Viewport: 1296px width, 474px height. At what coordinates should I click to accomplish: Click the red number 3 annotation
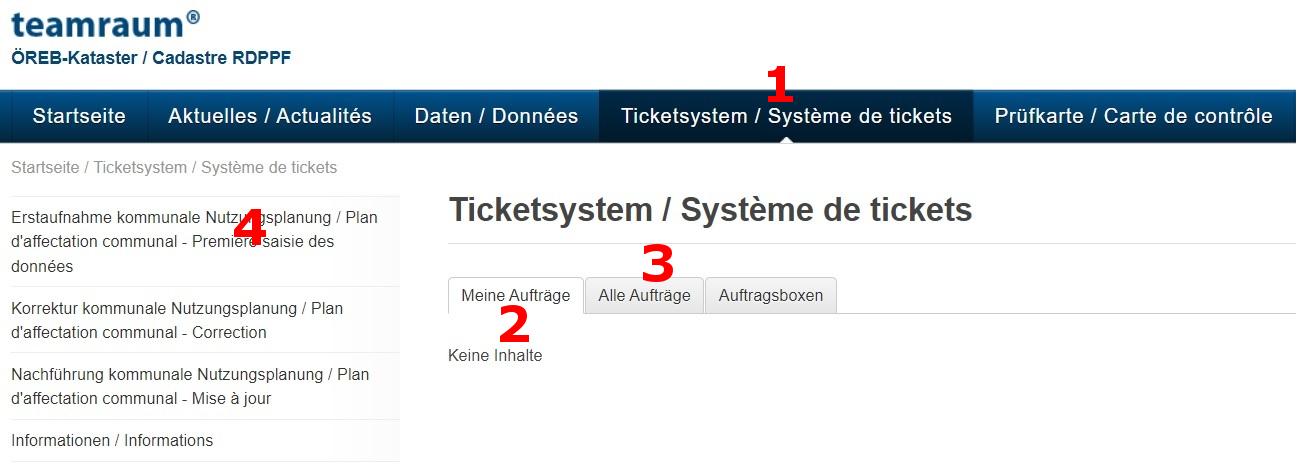coord(657,264)
